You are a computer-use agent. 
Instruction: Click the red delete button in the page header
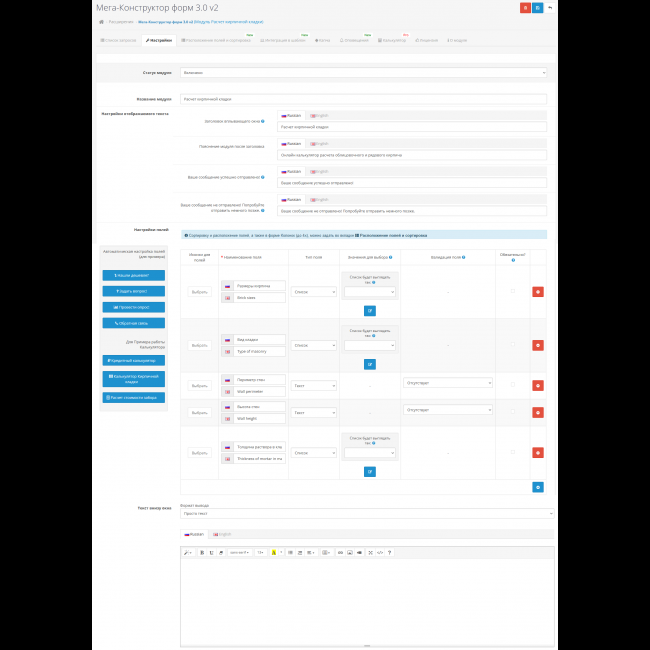(525, 7)
